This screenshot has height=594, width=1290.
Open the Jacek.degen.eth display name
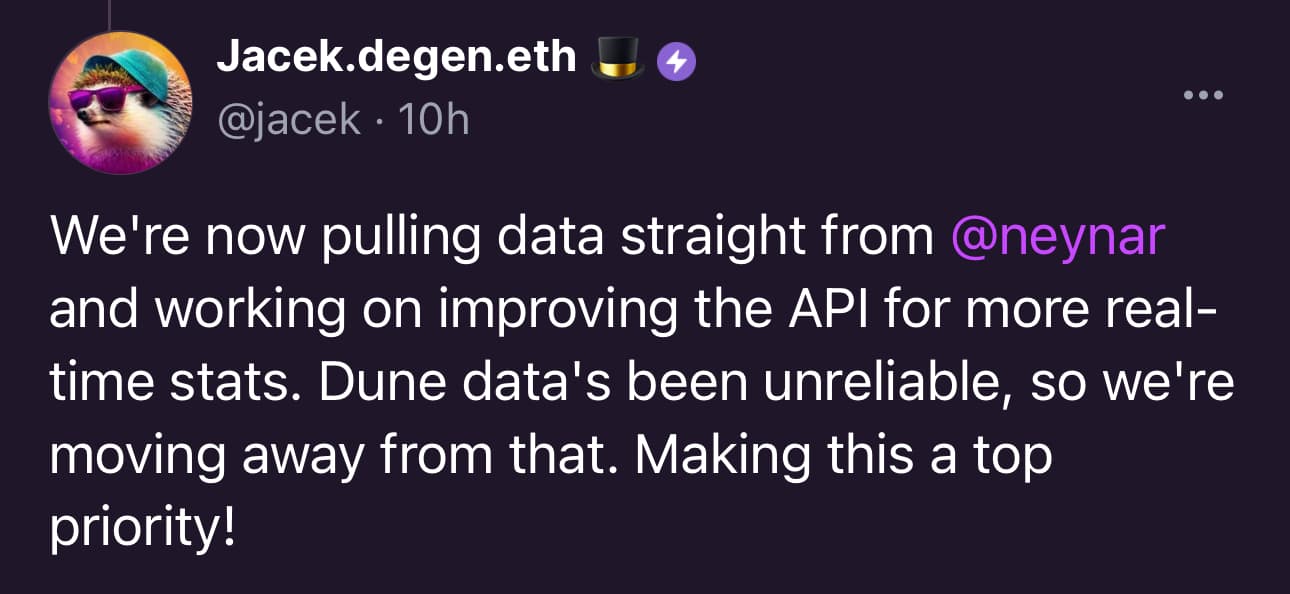pos(396,60)
